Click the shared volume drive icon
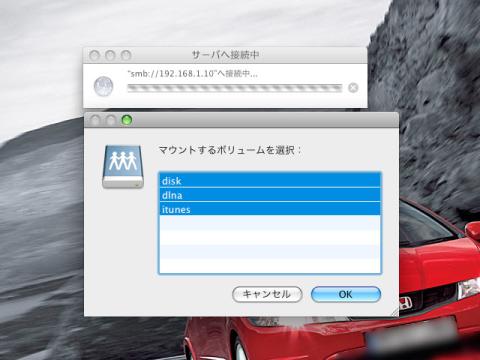This screenshot has width=480, height=360. click(x=123, y=167)
